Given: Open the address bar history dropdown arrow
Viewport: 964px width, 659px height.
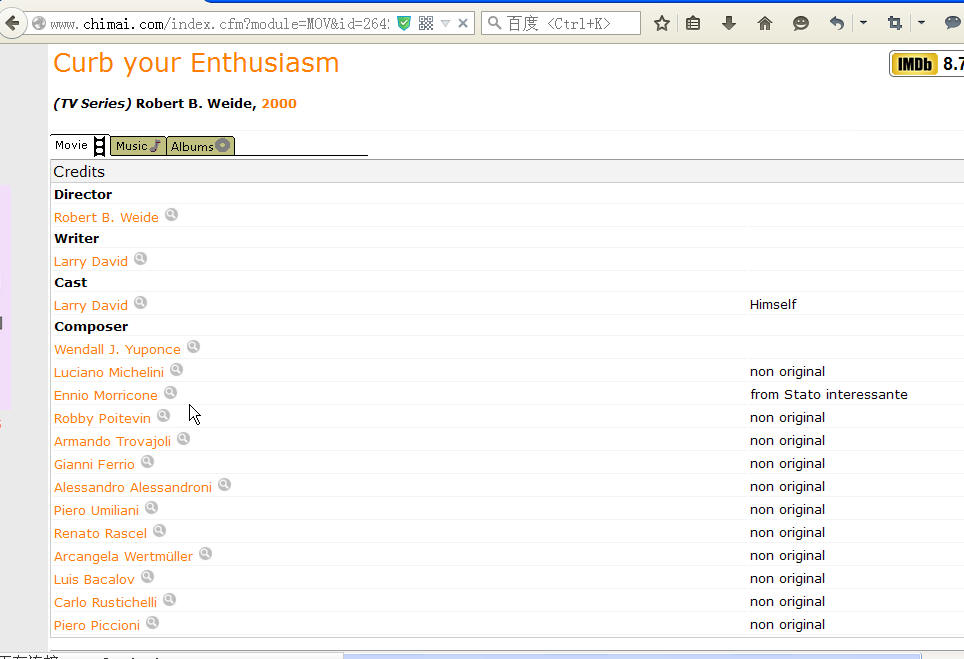Looking at the screenshot, I should 446,23.
